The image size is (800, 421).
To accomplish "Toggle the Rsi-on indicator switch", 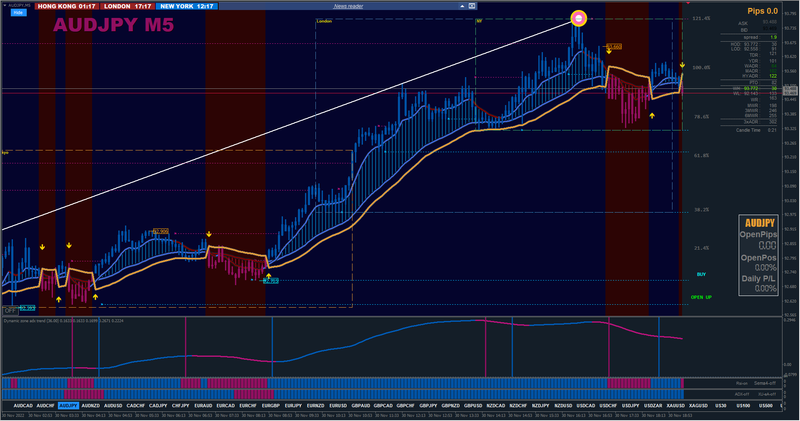I will tap(742, 383).
